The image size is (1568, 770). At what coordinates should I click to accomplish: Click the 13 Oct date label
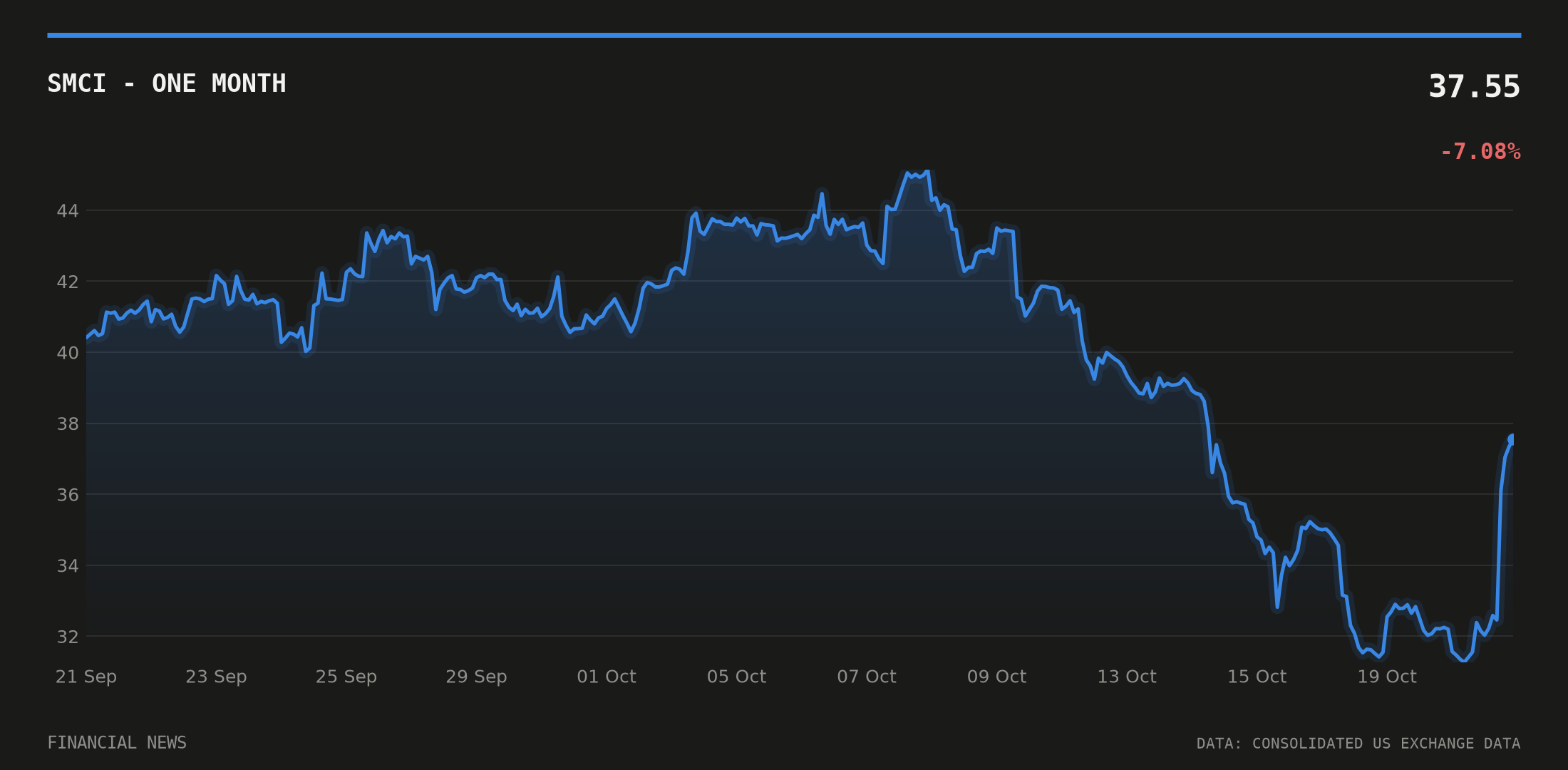pos(1127,677)
